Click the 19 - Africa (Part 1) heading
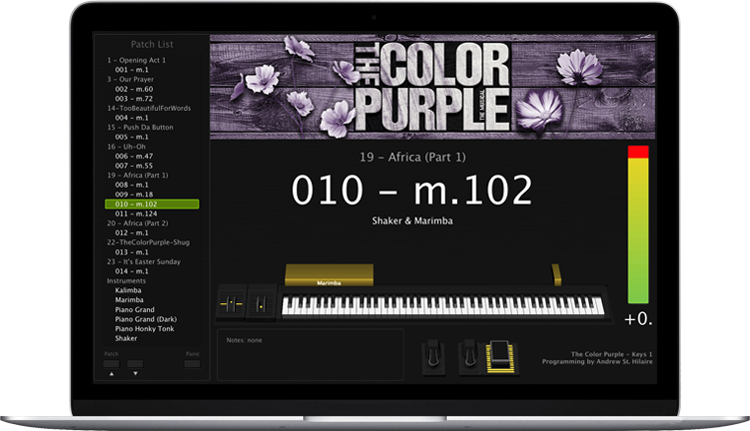Image resolution: width=750 pixels, height=431 pixels. coord(413,157)
